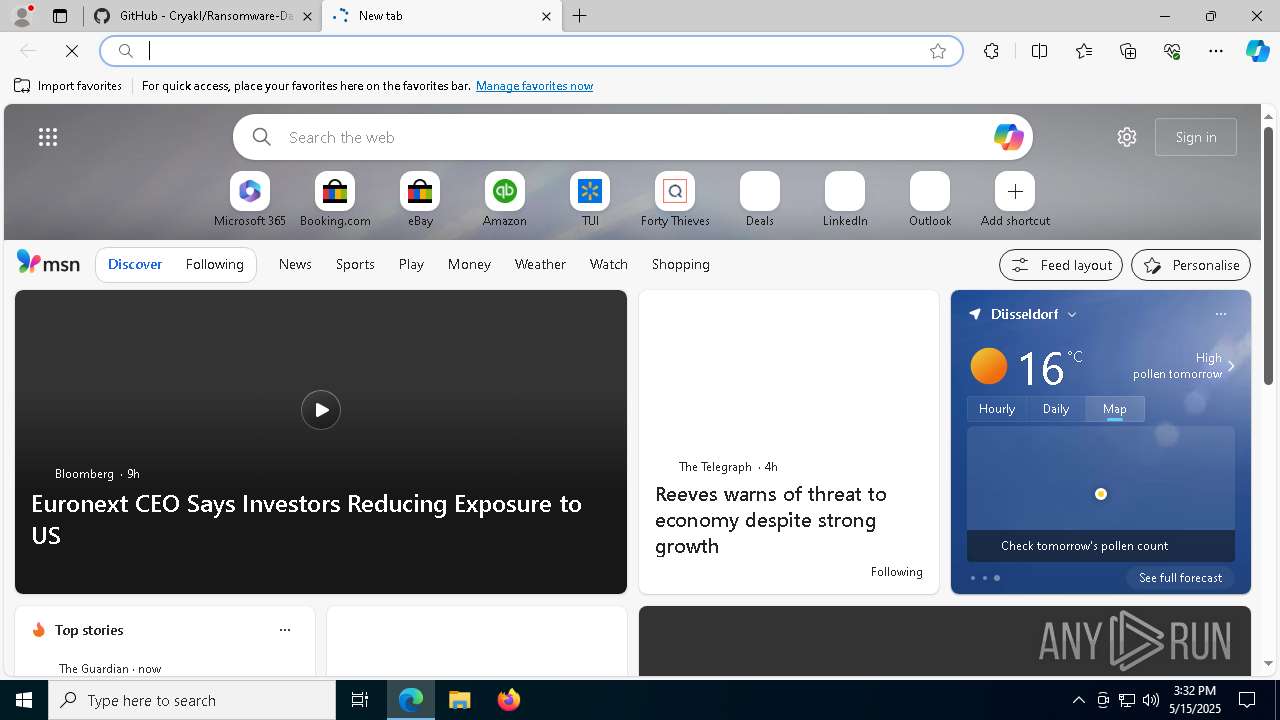1280x720 pixels.
Task: Click the page vertical scrollbar thumb
Action: pos(1268,255)
